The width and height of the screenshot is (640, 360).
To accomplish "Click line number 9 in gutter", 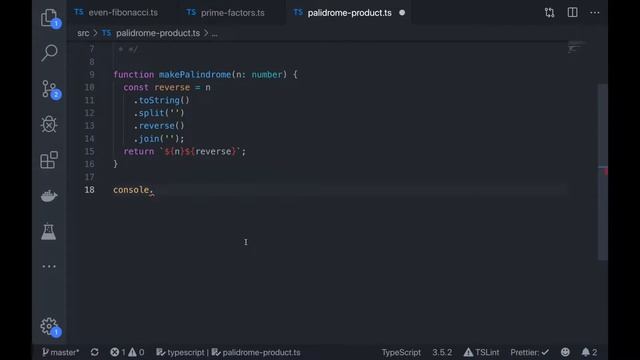I will point(91,75).
